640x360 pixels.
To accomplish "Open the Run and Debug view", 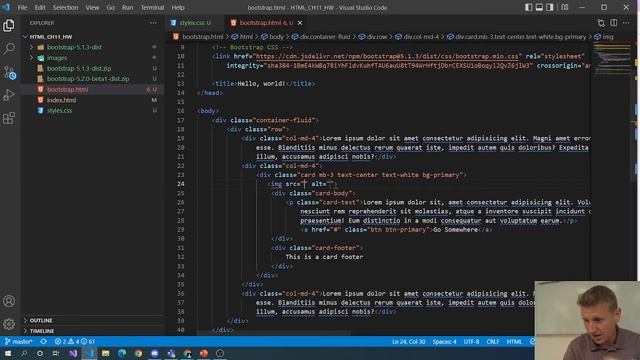I will tap(9, 95).
